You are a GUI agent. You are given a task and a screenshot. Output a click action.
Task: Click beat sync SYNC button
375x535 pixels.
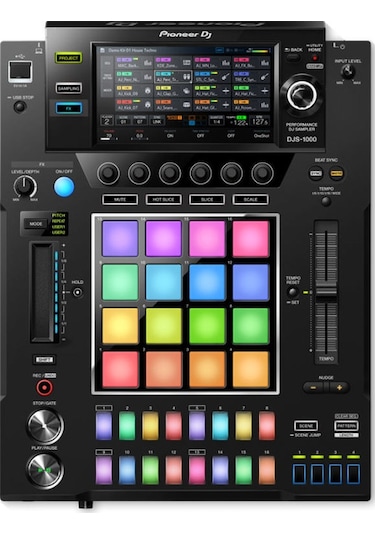coord(316,173)
